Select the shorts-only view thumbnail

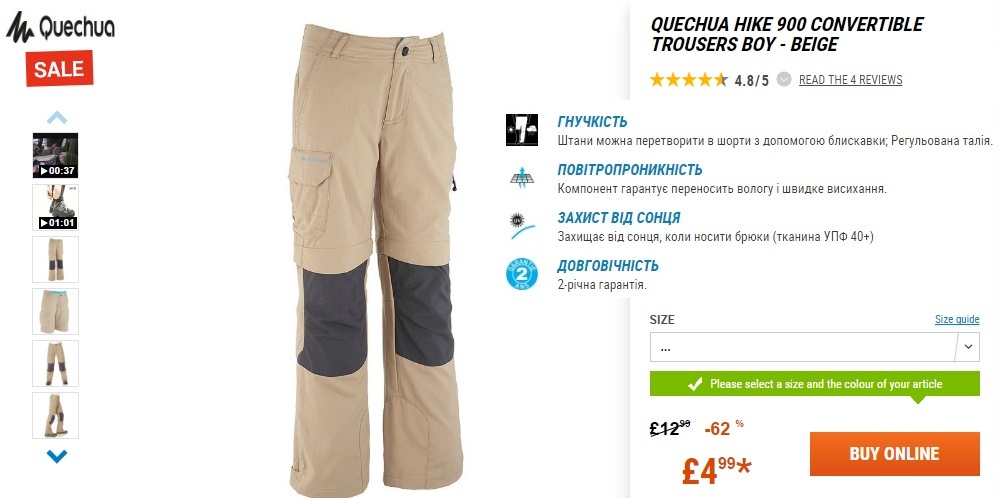point(55,311)
